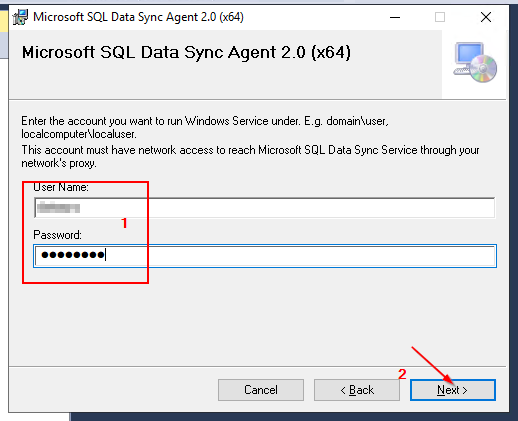Click the window title bar text
Image resolution: width=518 pixels, height=421 pixels.
(138, 17)
